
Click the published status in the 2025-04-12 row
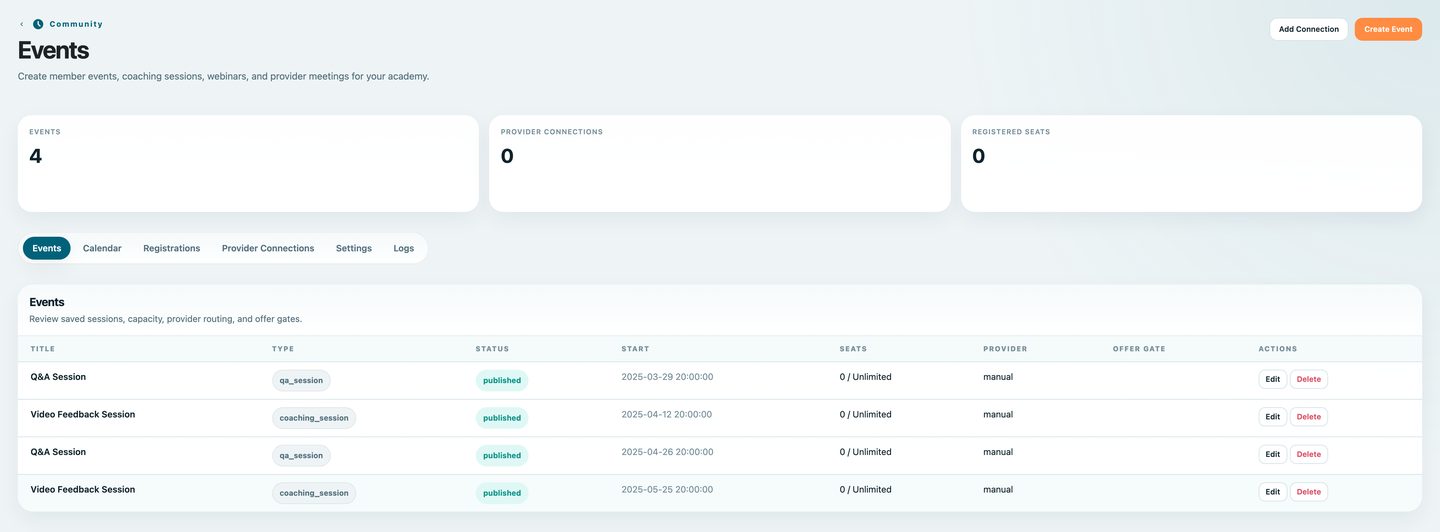[502, 418]
